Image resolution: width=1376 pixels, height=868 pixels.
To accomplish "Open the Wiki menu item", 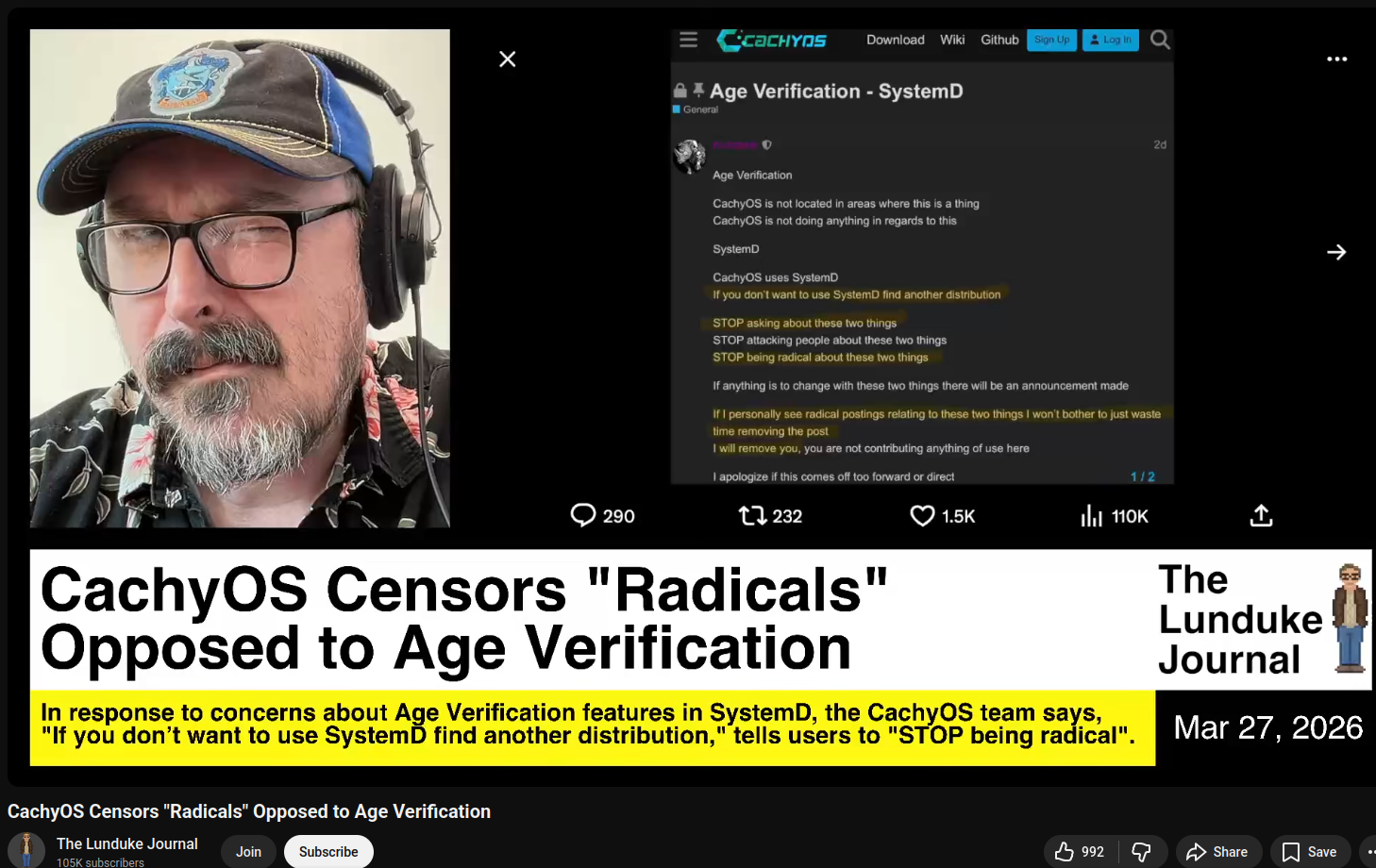I will click(x=952, y=40).
